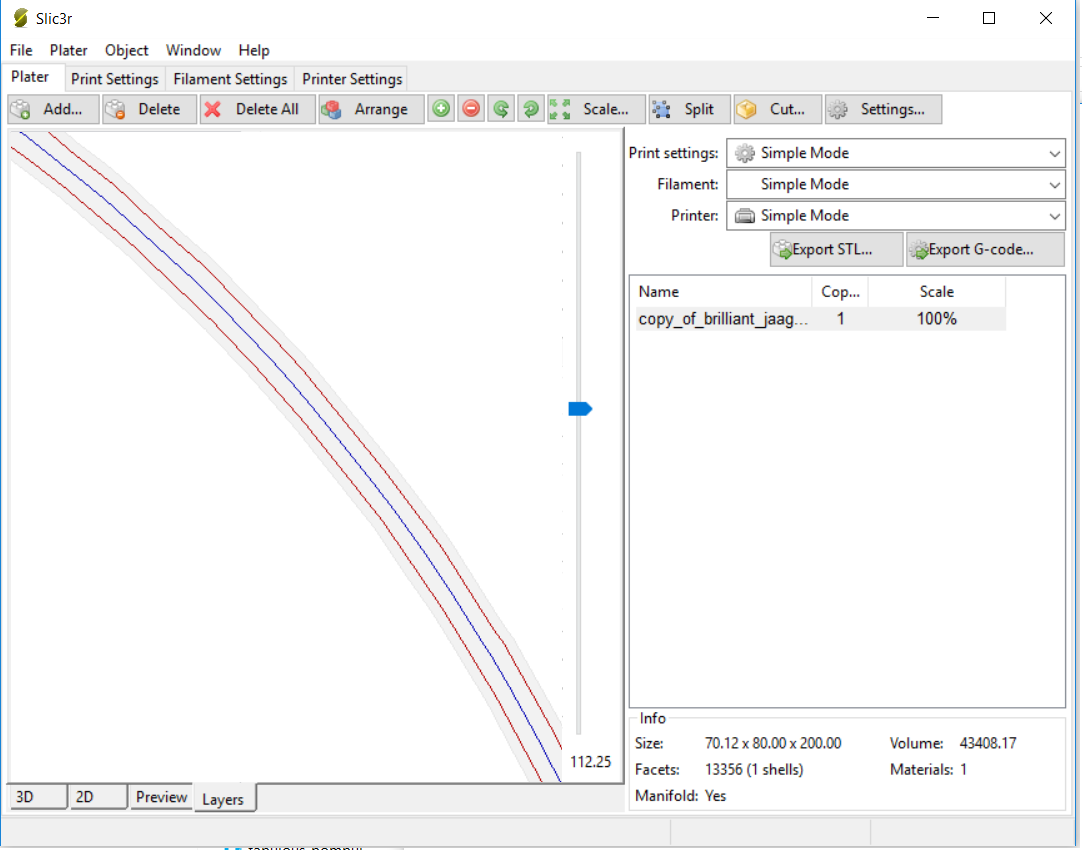Expand the Print settings dropdown
This screenshot has width=1082, height=850.
pyautogui.click(x=896, y=153)
